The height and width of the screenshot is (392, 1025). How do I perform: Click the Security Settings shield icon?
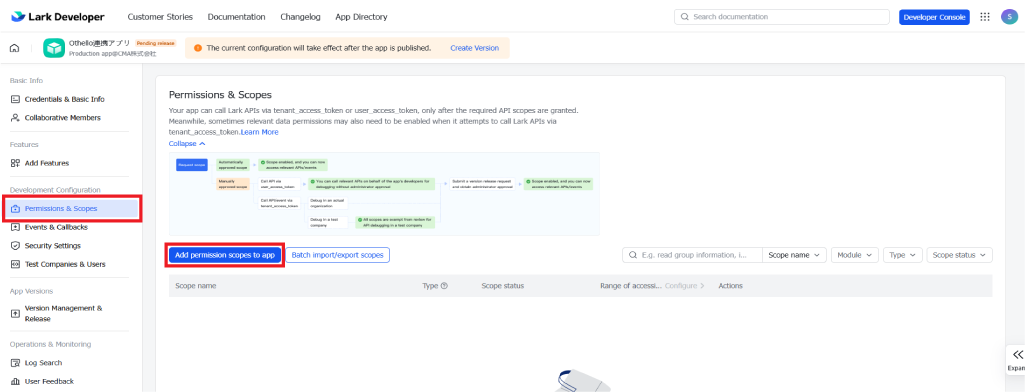[x=16, y=246]
